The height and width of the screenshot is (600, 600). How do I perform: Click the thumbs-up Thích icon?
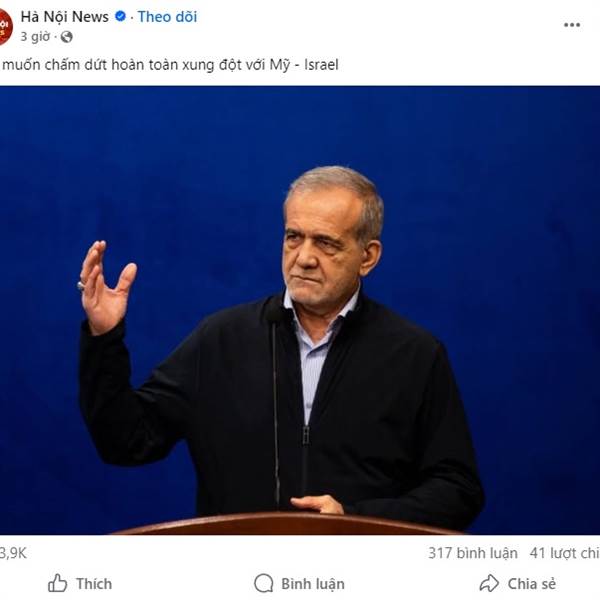coord(57,583)
